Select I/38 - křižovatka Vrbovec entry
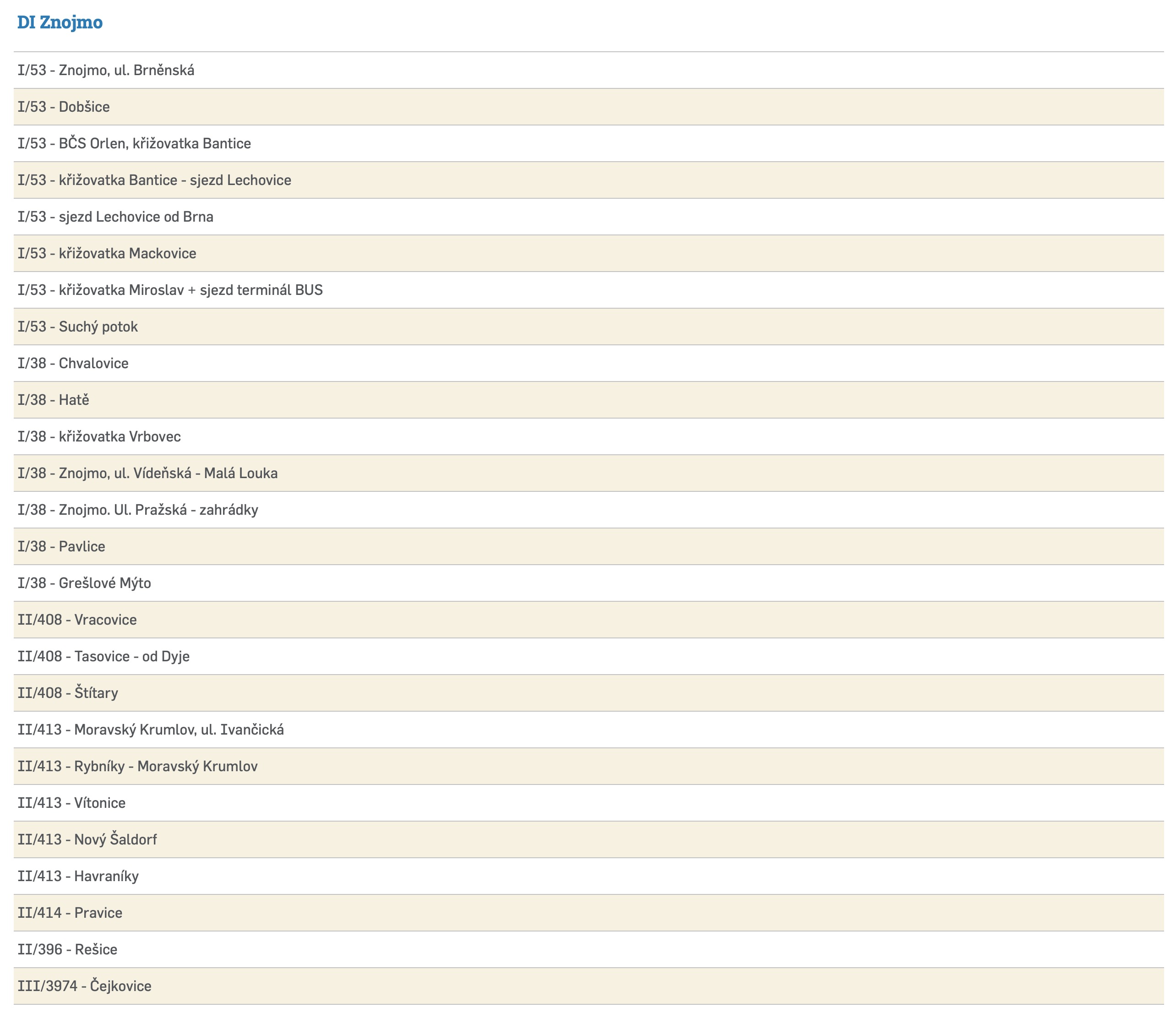 [x=99, y=436]
